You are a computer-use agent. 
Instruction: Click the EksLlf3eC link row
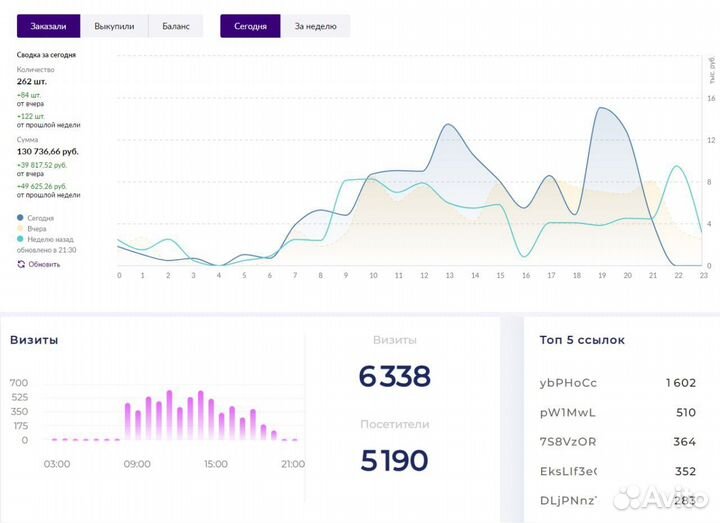(x=569, y=471)
